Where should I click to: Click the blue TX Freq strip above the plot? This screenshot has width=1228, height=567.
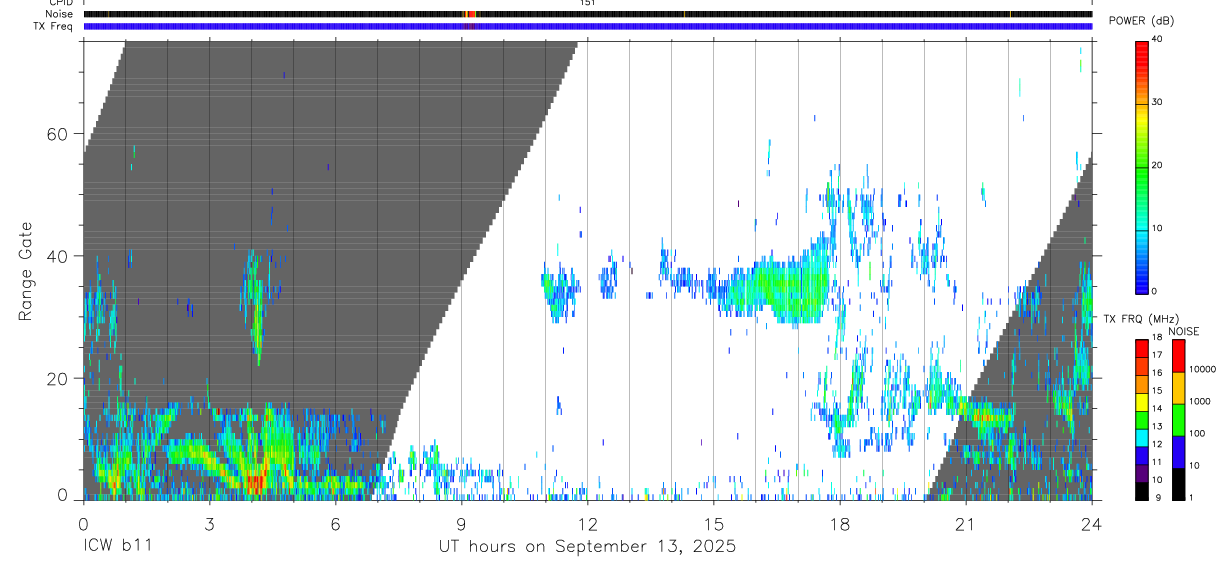tap(587, 26)
